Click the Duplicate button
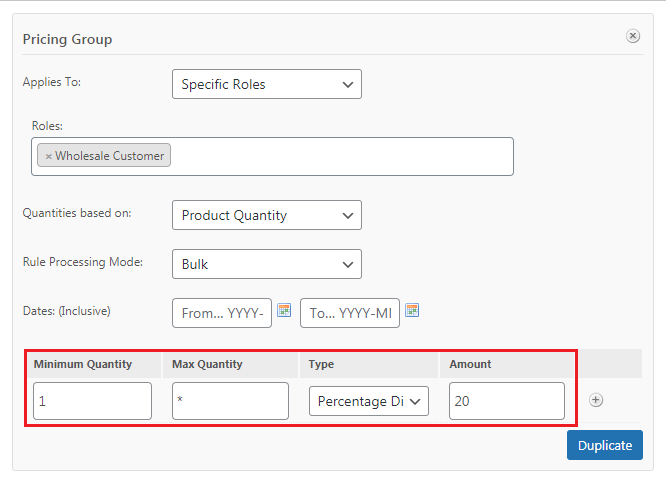Viewport: 666px width, 478px height. (x=605, y=445)
